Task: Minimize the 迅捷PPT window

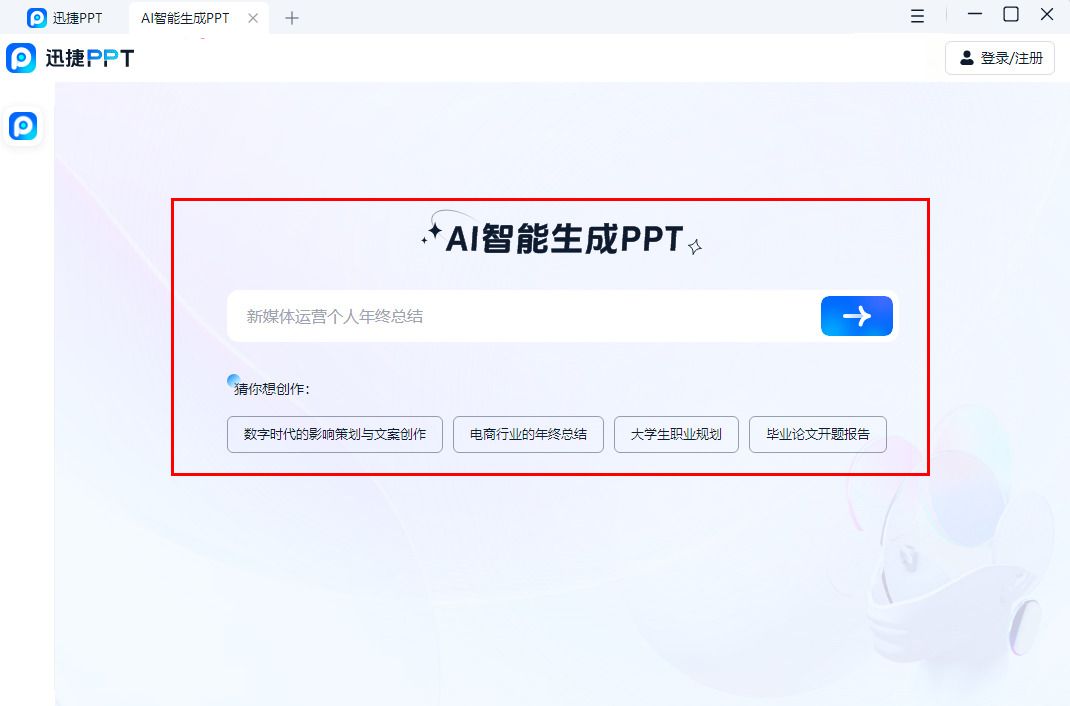Action: click(x=975, y=14)
